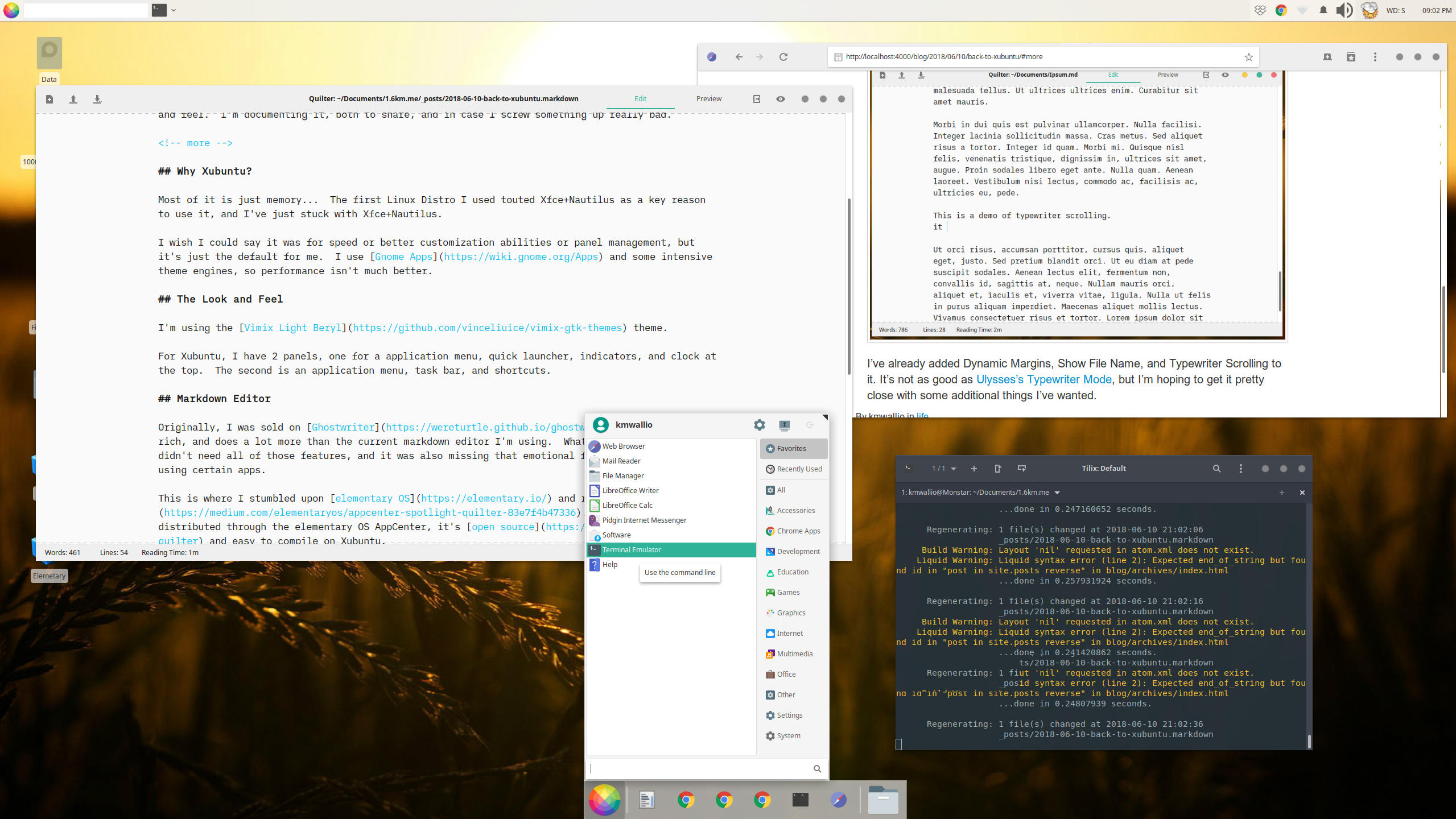
Task: Select the Chrome Apps category
Action: coord(794,531)
